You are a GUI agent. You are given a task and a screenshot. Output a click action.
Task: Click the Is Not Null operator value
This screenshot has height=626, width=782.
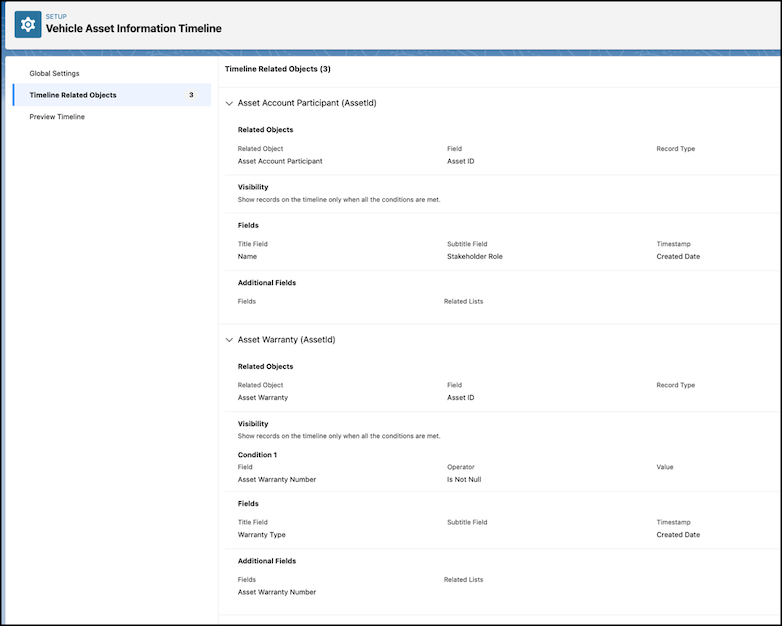tap(464, 479)
